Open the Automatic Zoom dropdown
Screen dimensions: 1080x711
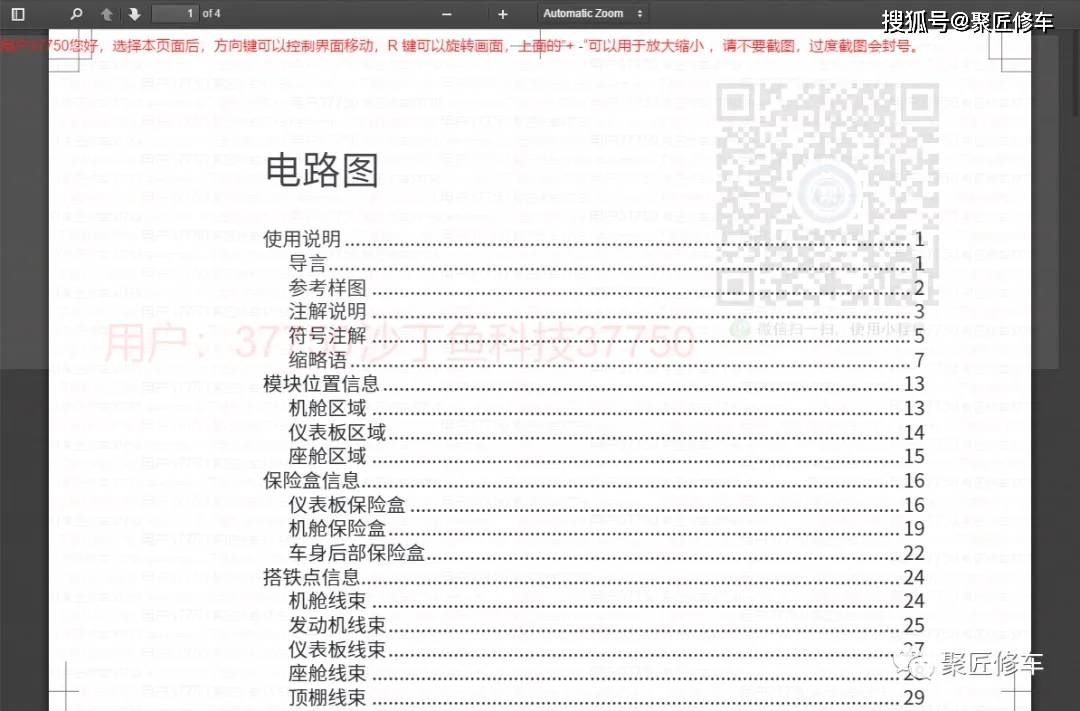point(592,14)
